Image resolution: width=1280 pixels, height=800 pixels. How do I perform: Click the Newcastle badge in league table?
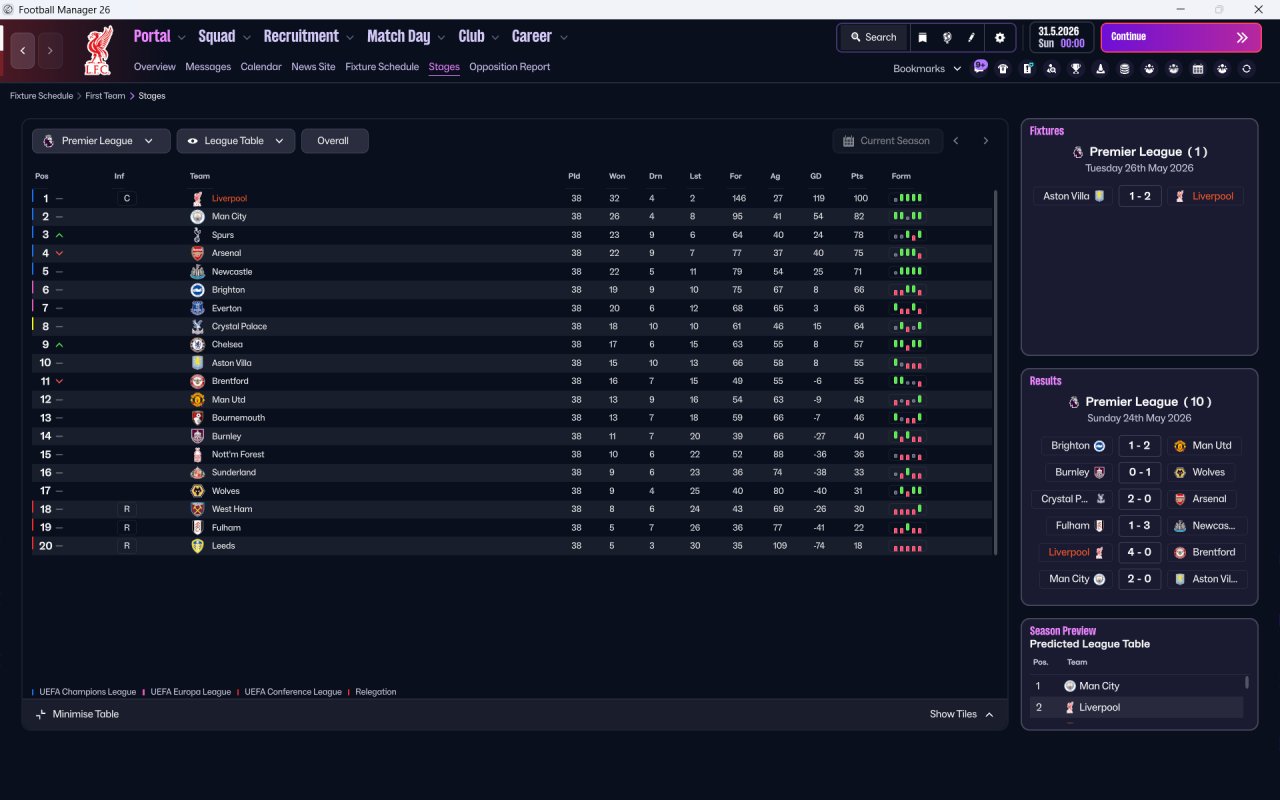[197, 272]
